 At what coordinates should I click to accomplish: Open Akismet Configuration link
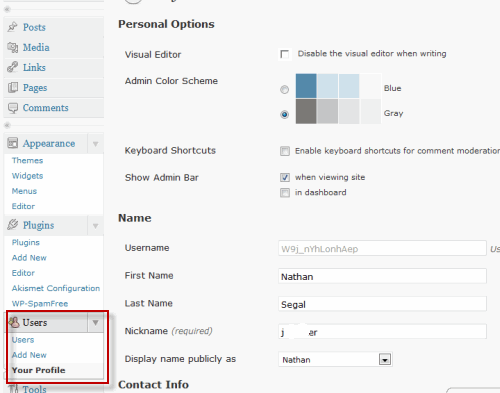(x=56, y=288)
